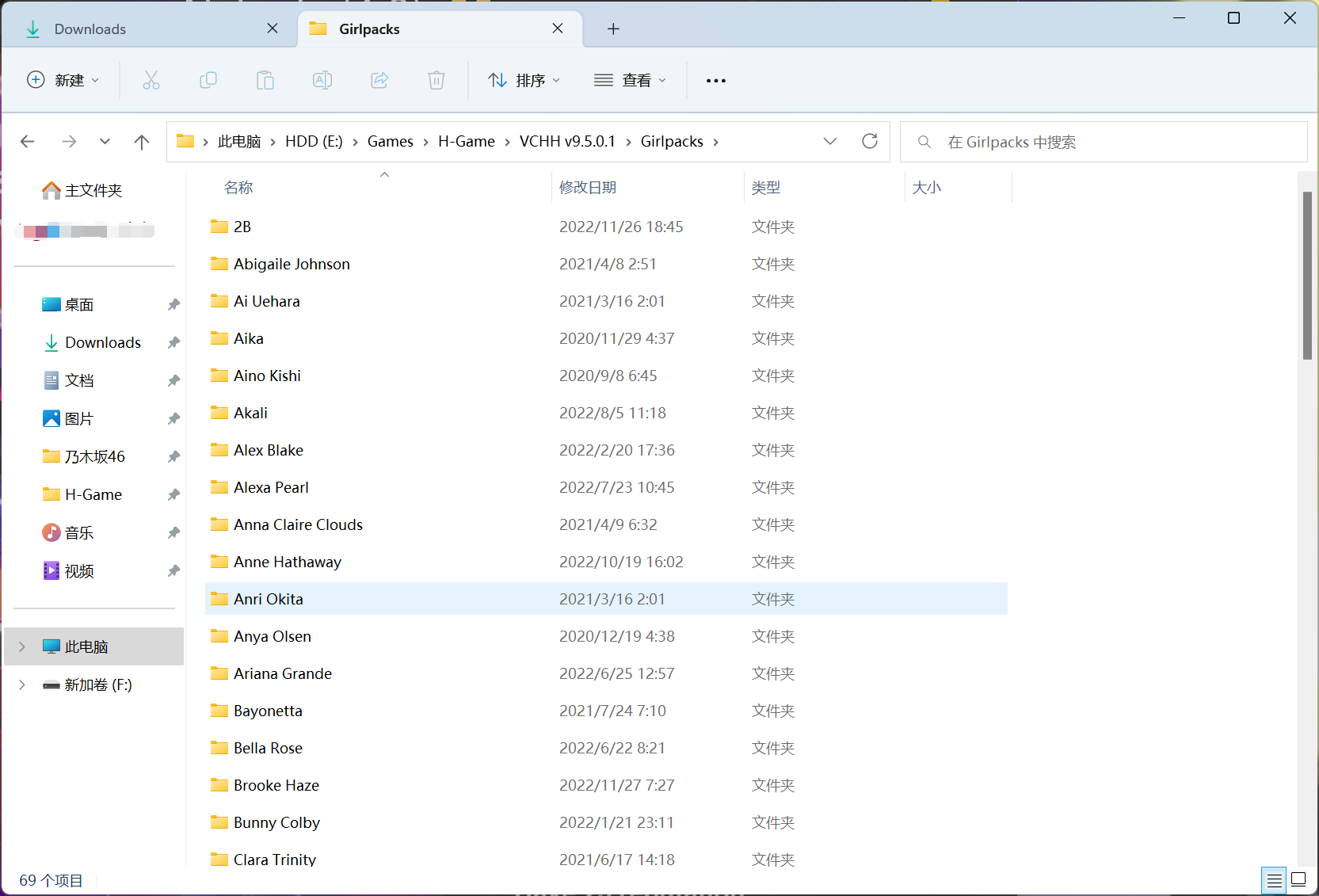Click the Cut scissors icon
Image resolution: width=1319 pixels, height=896 pixels.
click(x=151, y=80)
